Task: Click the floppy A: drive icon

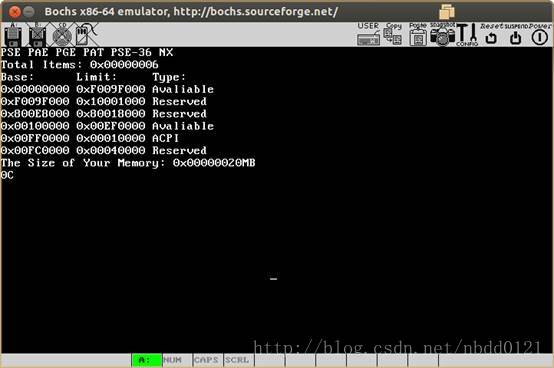Action: coord(13,35)
